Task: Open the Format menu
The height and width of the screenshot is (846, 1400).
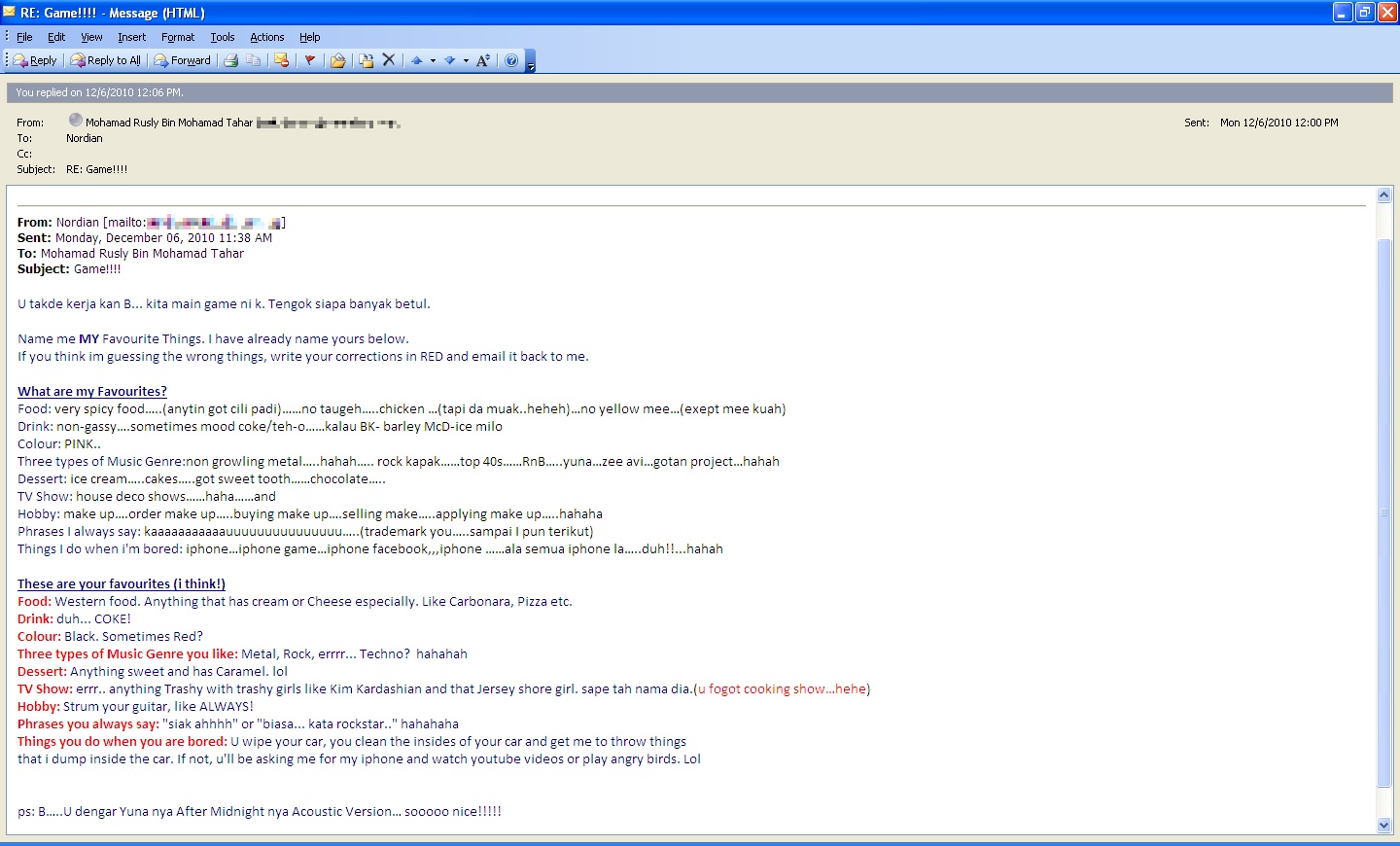Action: [178, 37]
